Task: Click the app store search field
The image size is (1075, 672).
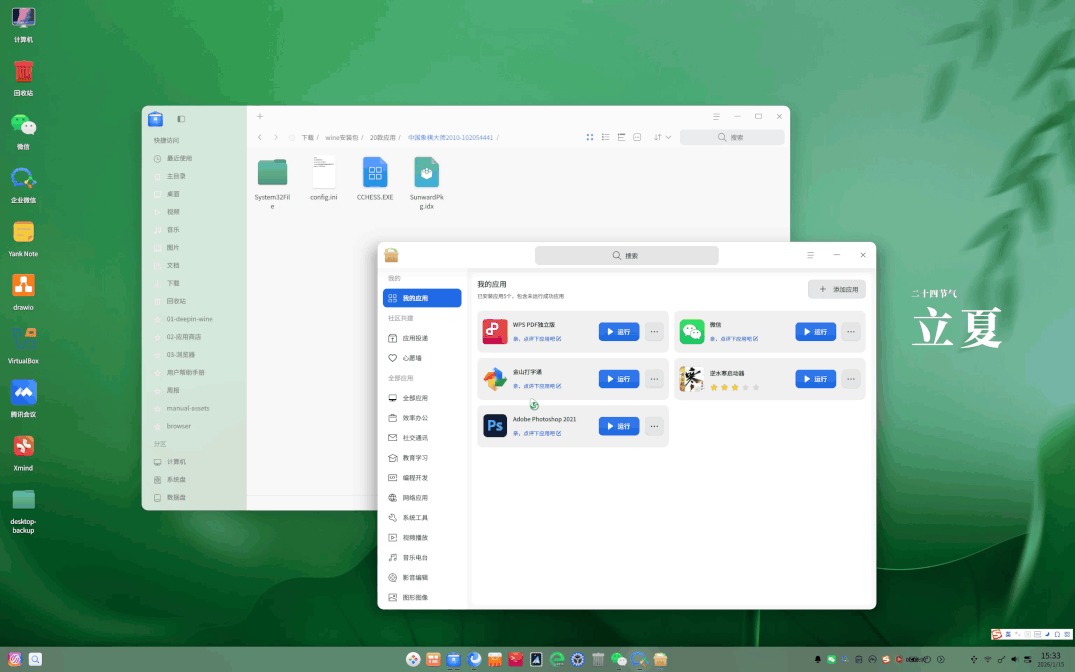Action: point(627,256)
